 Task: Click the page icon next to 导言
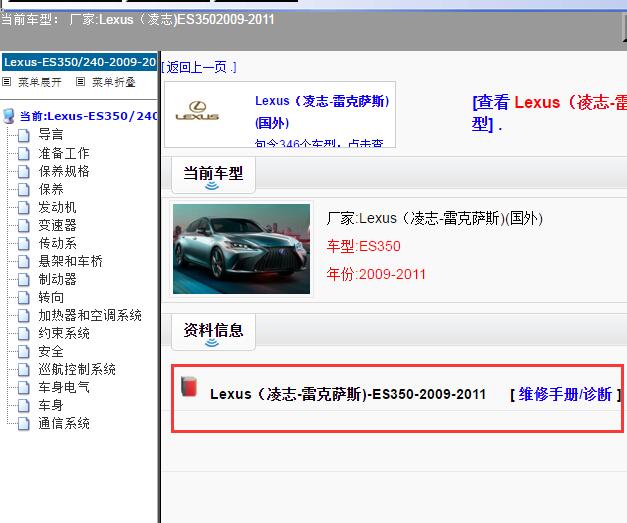pyautogui.click(x=24, y=135)
